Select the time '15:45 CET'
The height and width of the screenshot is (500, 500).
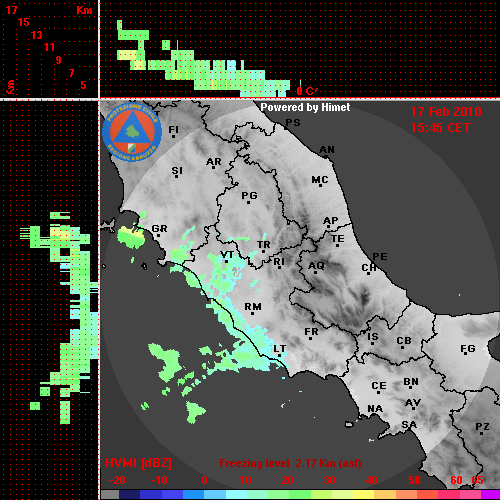pyautogui.click(x=440, y=128)
